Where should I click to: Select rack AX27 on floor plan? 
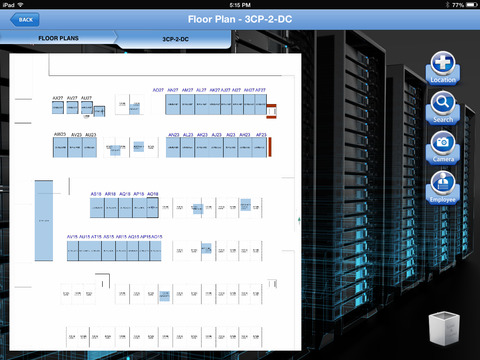click(x=58, y=108)
